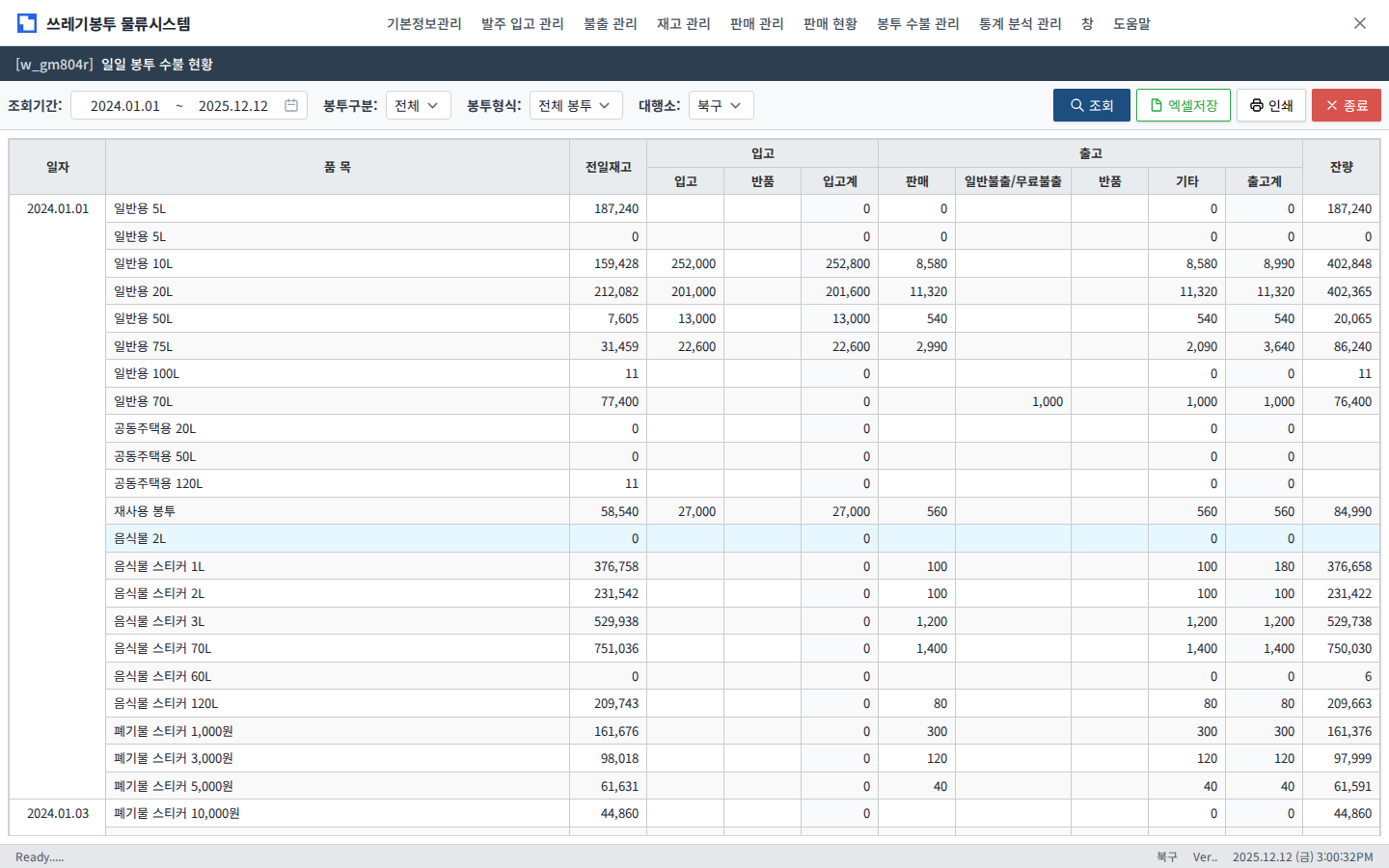
Task: Save to Excel with 엑셀저장 button
Action: click(x=1183, y=105)
